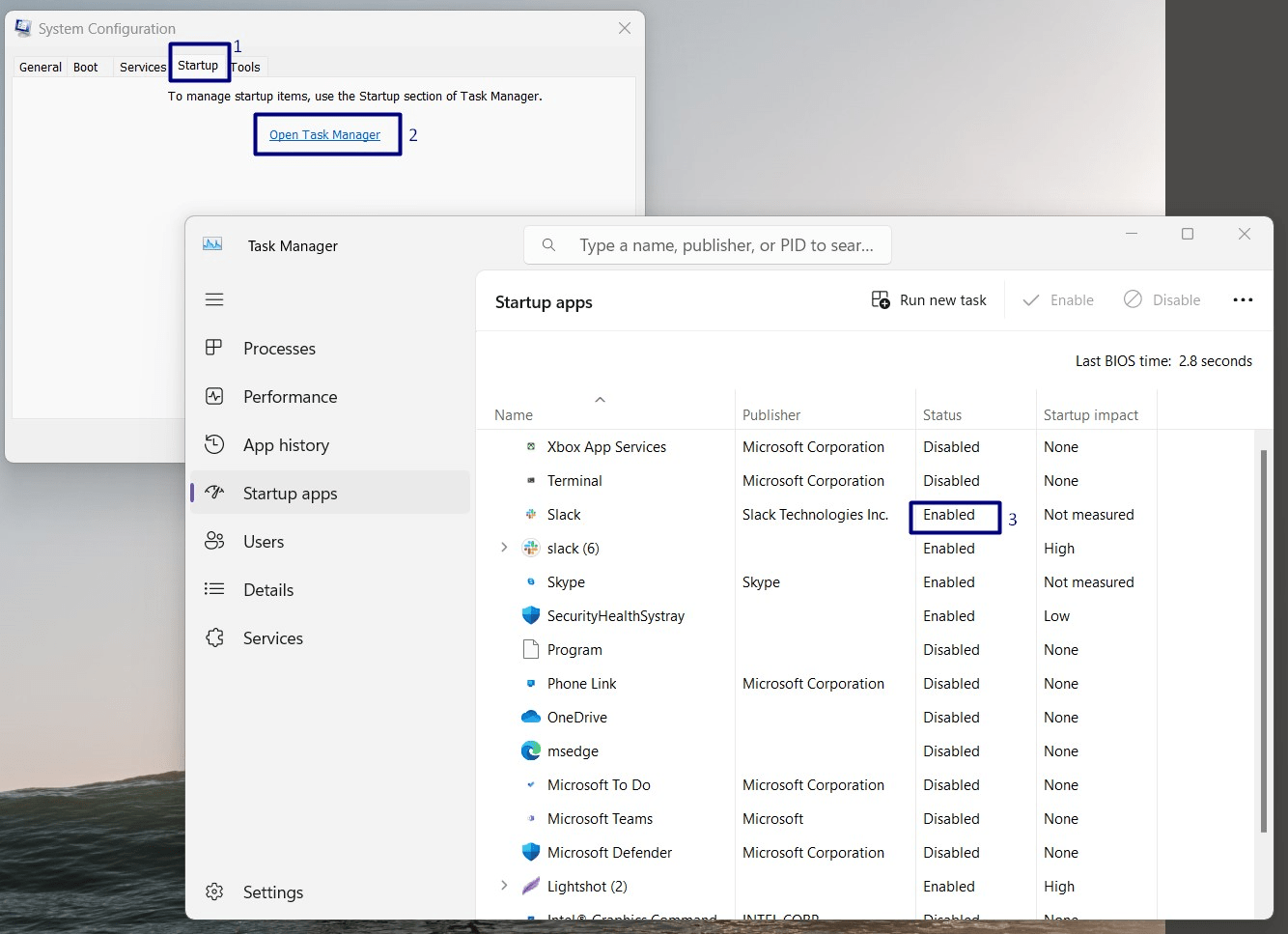
Task: Click the Task Manager title bar icon
Action: 212,244
